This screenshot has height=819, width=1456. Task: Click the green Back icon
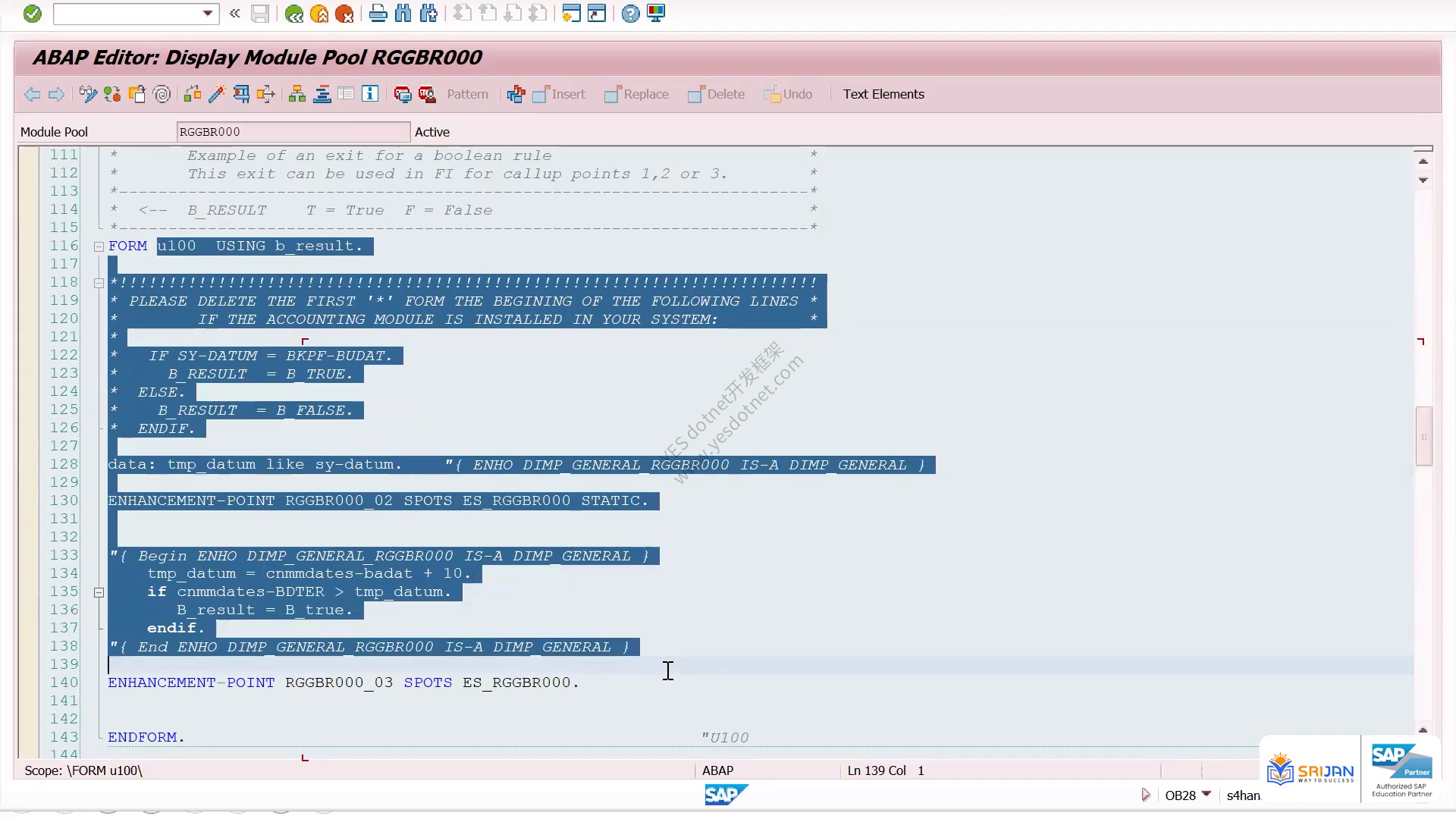coord(294,14)
